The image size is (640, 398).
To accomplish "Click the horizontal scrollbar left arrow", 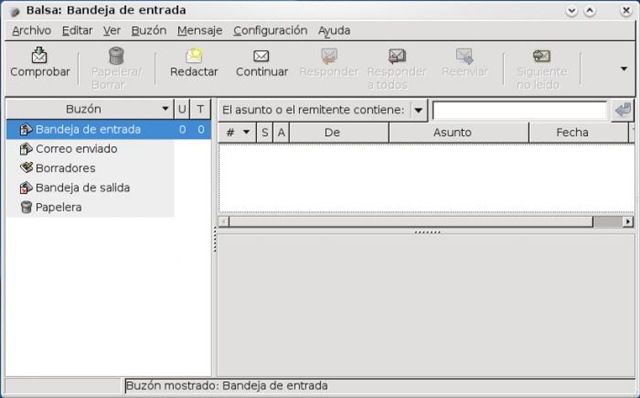I will 223,222.
